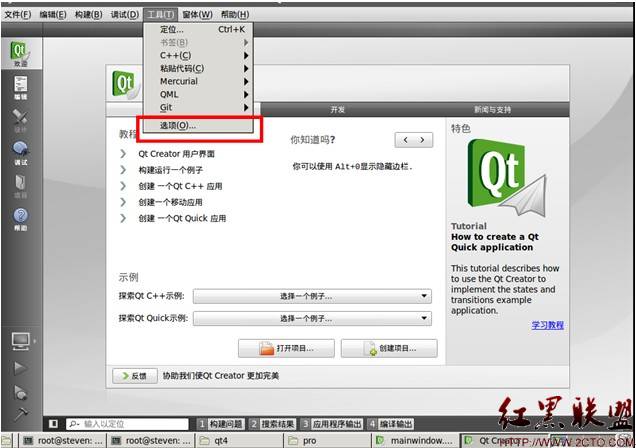
Task: Switch to mainwindow taskbar entry
Action: click(x=415, y=440)
